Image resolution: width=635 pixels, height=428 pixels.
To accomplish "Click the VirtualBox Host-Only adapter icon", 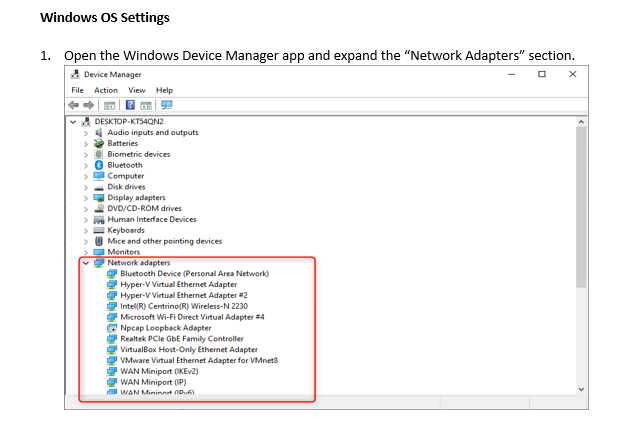I will pyautogui.click(x=112, y=349).
